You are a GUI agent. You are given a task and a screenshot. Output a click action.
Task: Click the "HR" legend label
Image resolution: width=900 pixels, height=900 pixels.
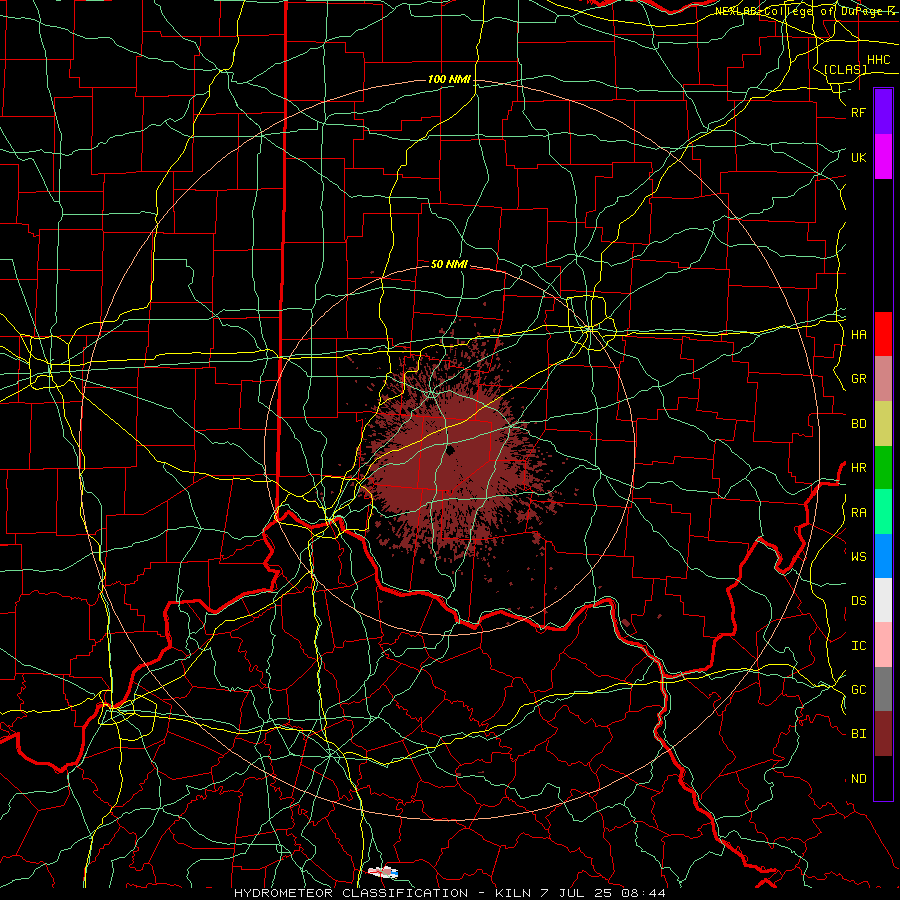(x=859, y=468)
